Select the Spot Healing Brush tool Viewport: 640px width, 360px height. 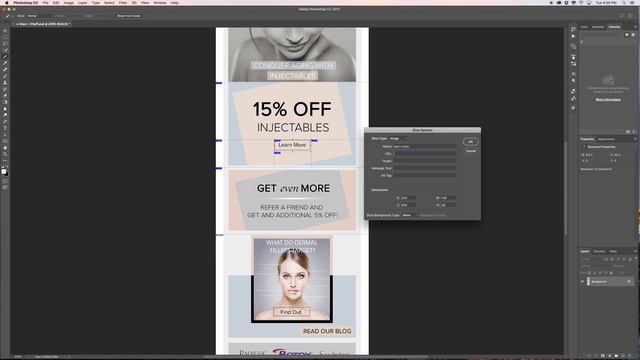5,70
